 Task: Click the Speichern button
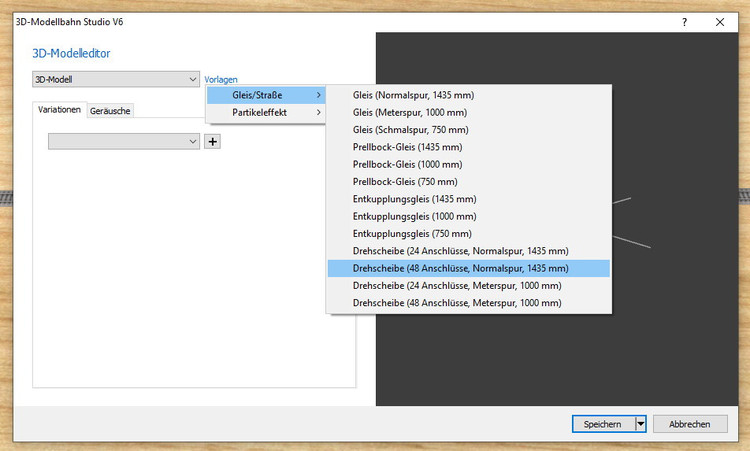[604, 424]
